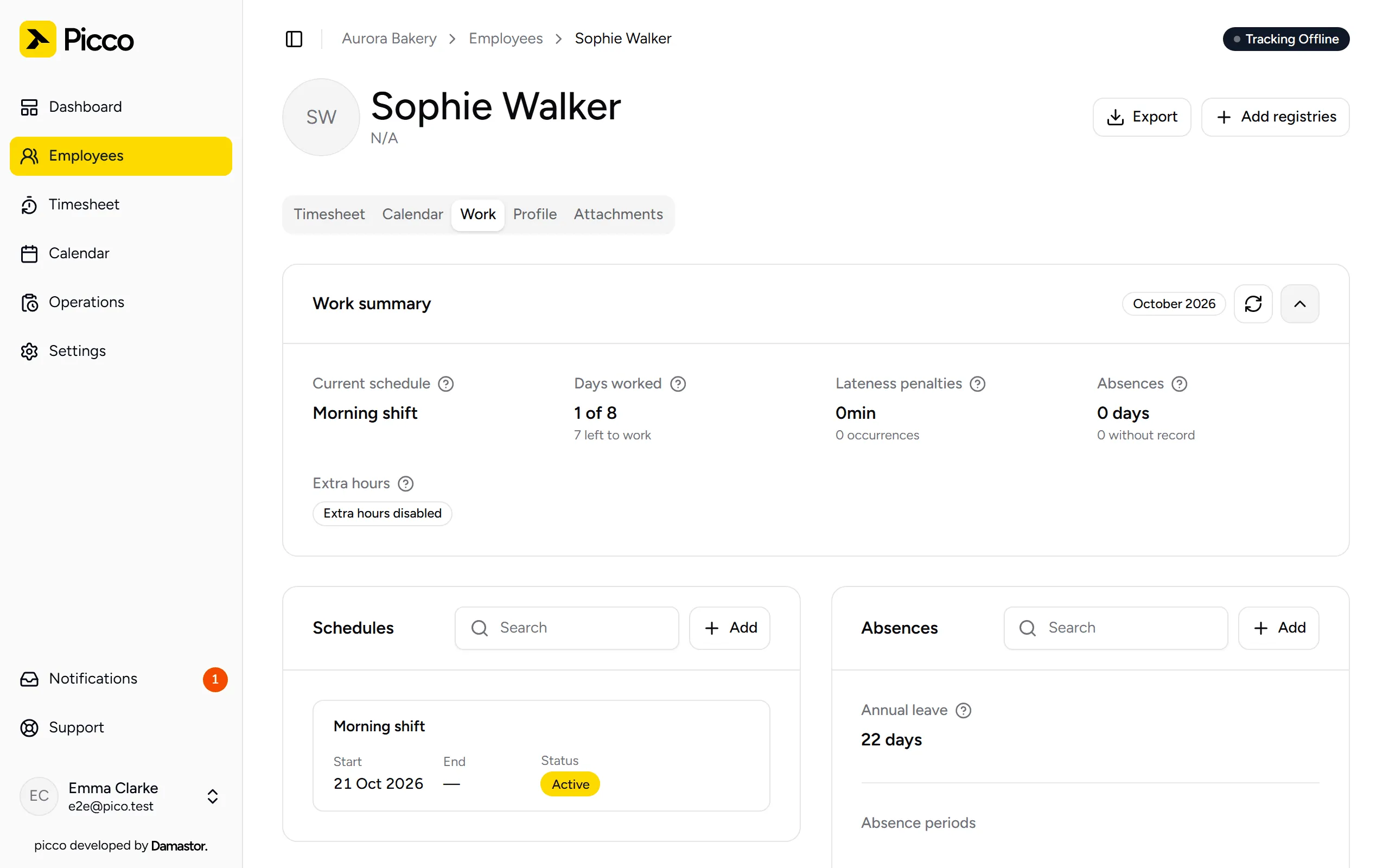Click the notification count badge
The image size is (1389, 868).
215,679
